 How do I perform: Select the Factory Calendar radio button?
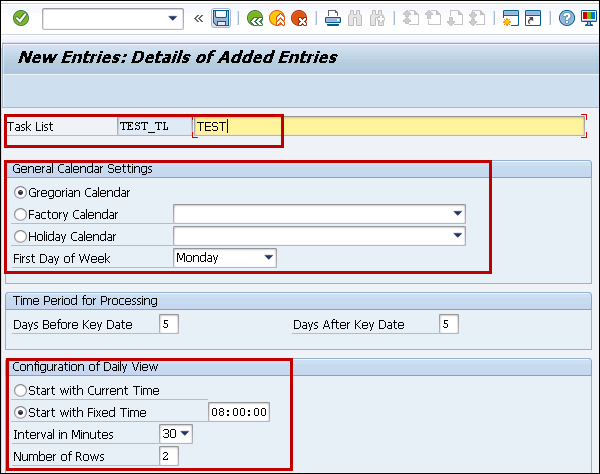tap(20, 214)
